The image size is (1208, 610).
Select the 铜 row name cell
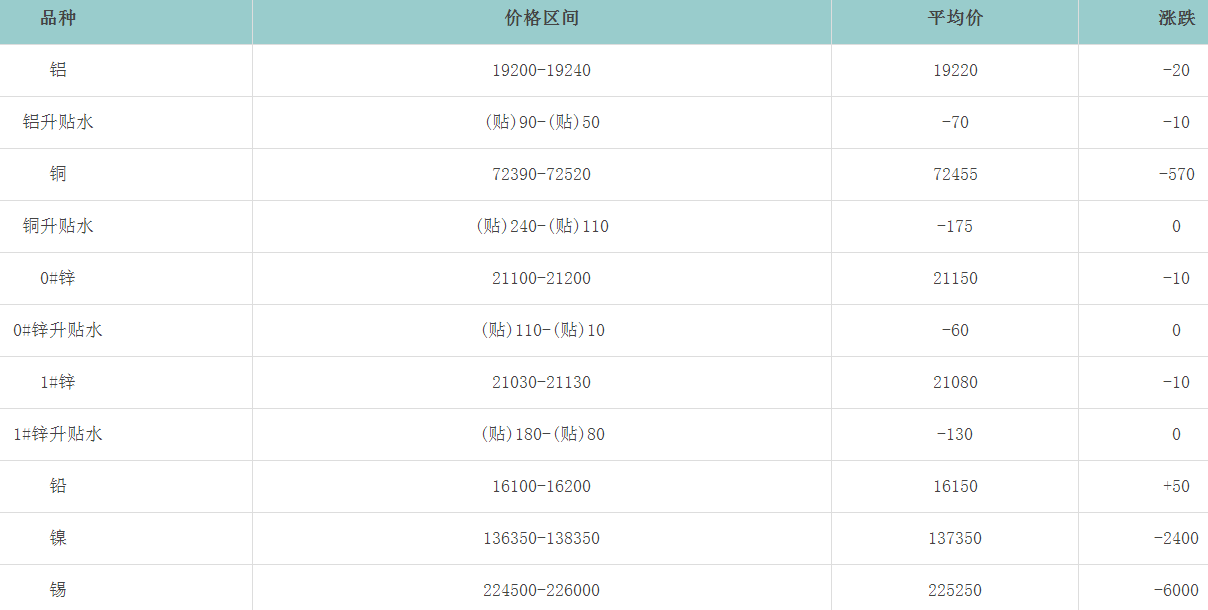click(x=58, y=174)
